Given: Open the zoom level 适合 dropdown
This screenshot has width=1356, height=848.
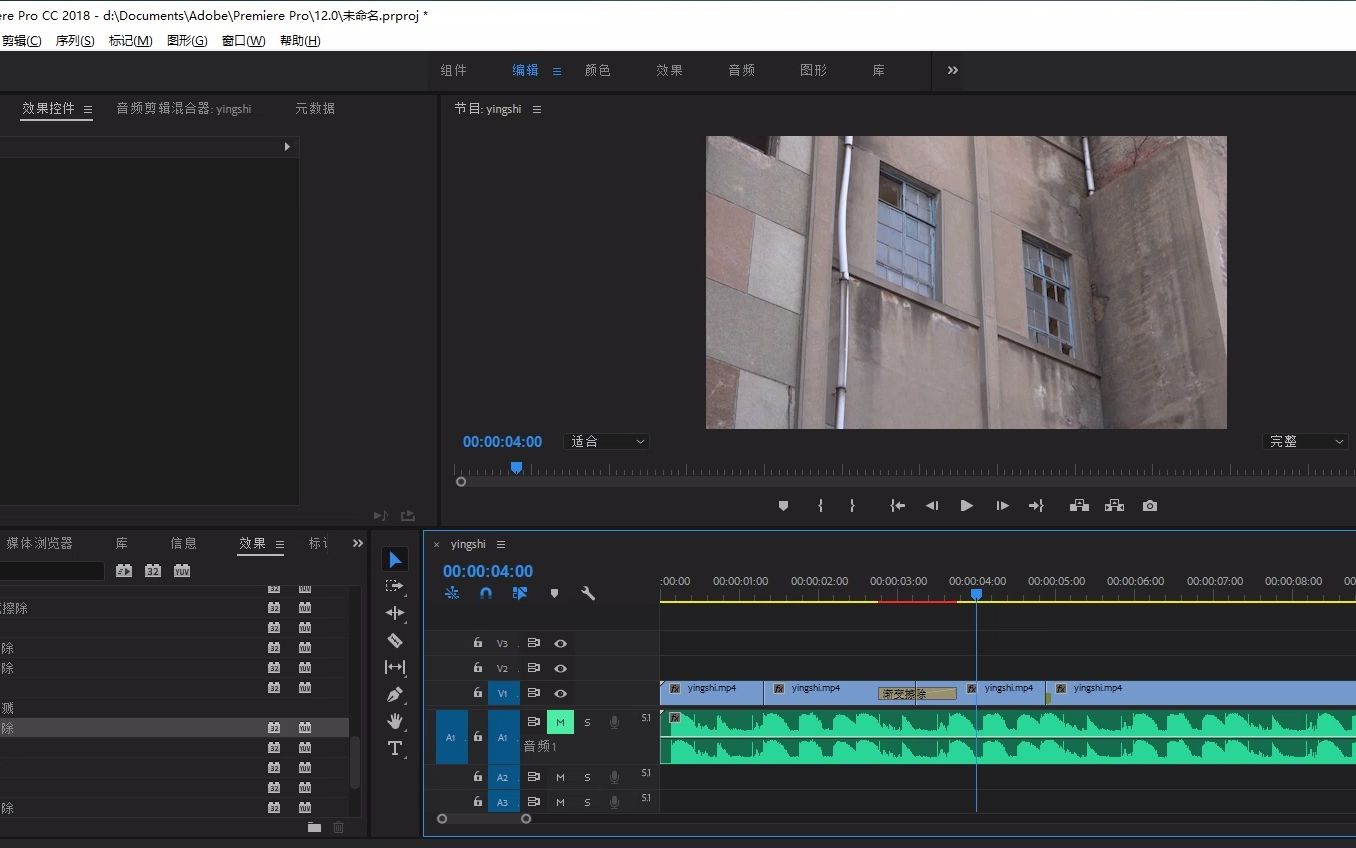Looking at the screenshot, I should point(606,441).
